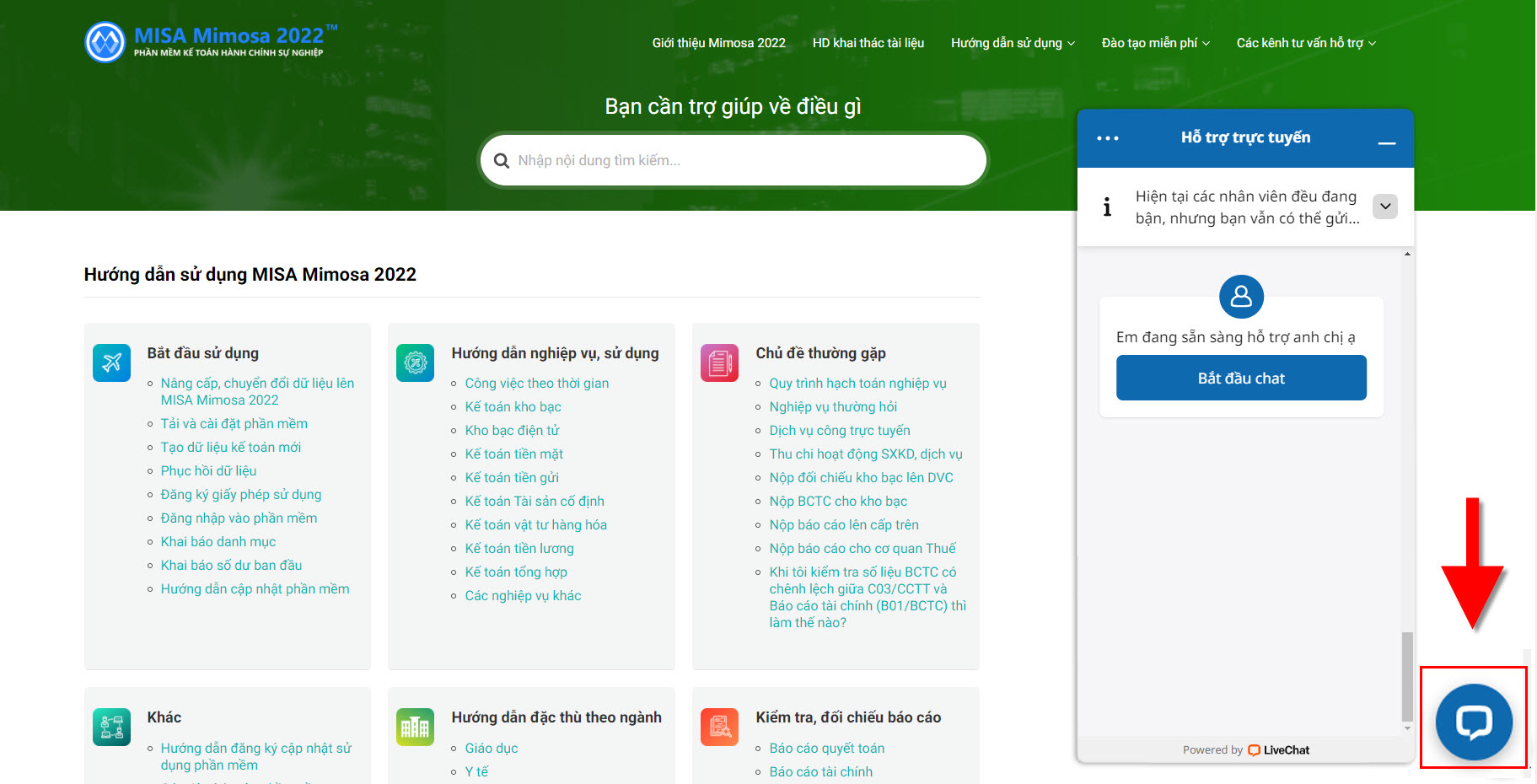
Task: Click the LiveChat logo in the chat footer
Action: [1278, 750]
